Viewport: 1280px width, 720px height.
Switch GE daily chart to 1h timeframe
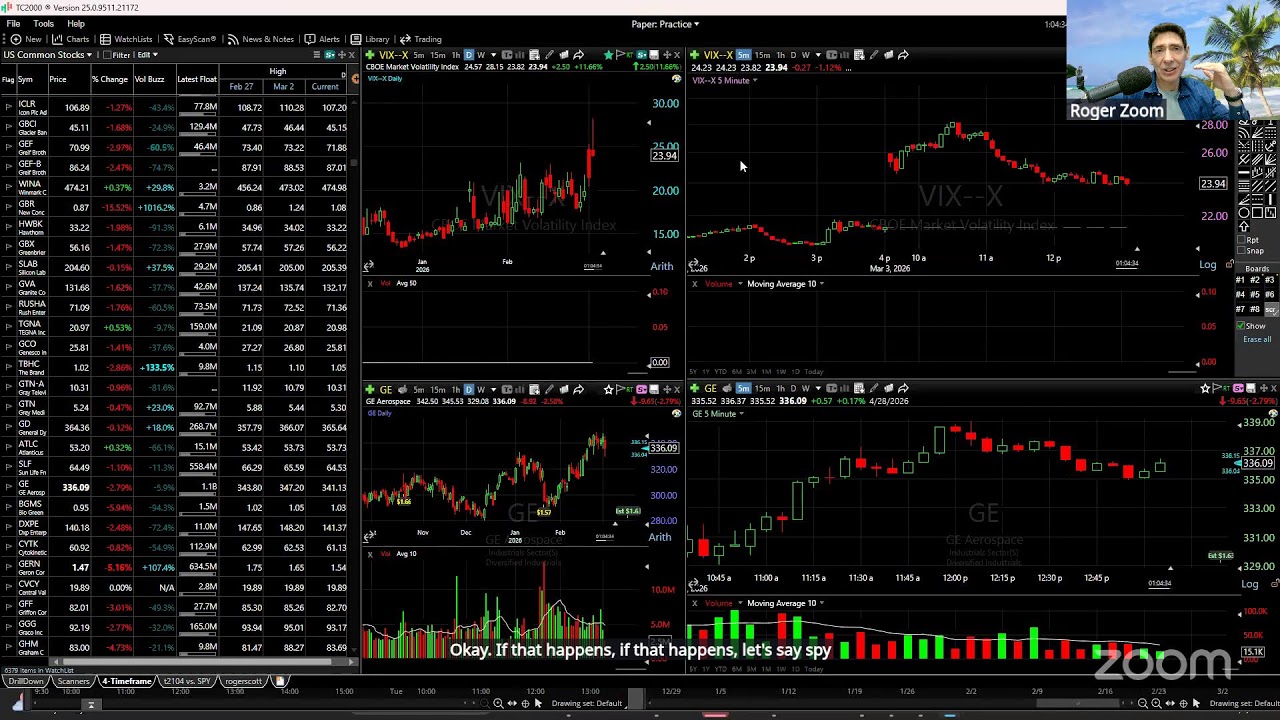[x=455, y=389]
